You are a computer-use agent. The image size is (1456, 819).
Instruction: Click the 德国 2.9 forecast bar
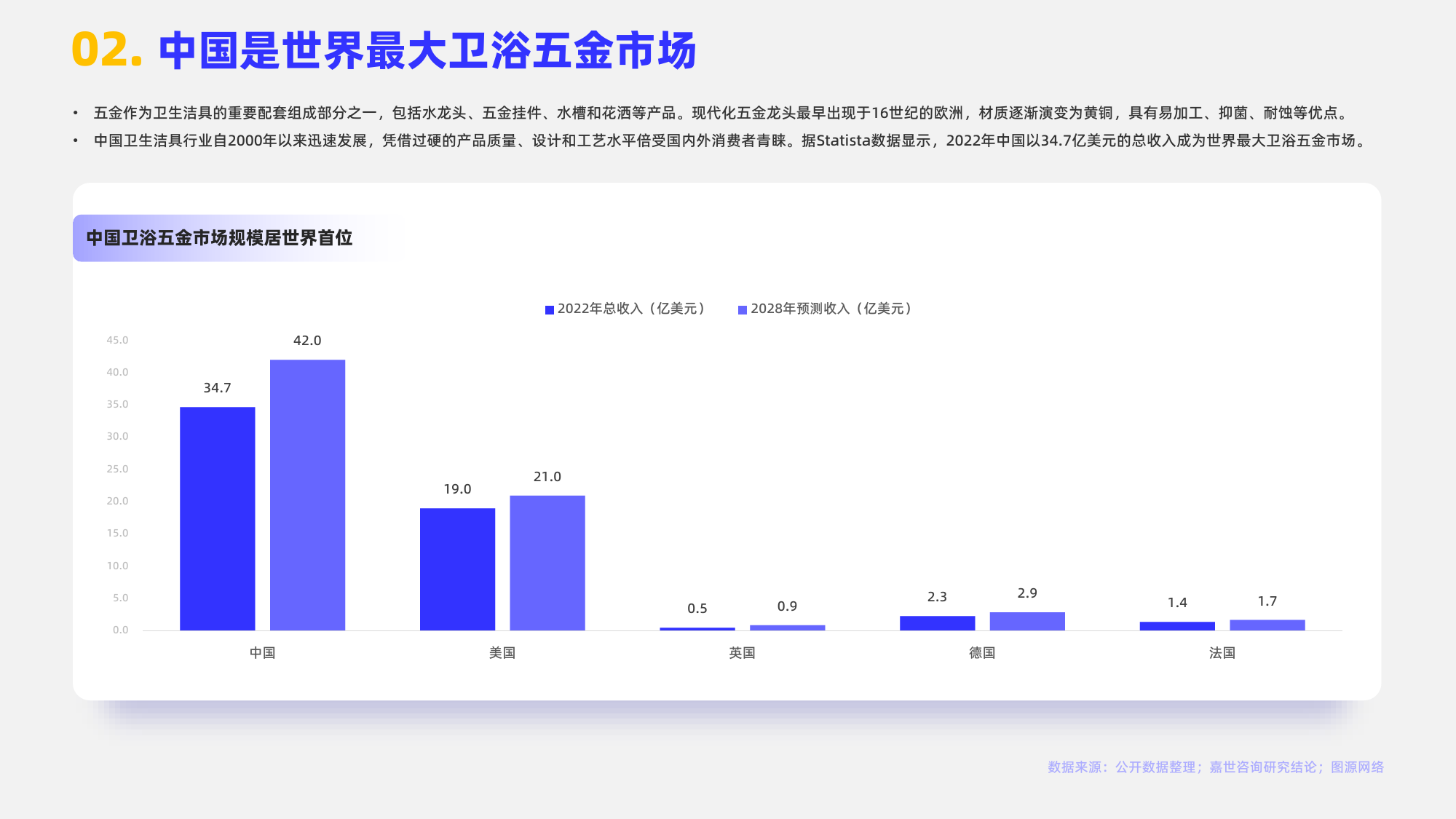pos(1027,621)
